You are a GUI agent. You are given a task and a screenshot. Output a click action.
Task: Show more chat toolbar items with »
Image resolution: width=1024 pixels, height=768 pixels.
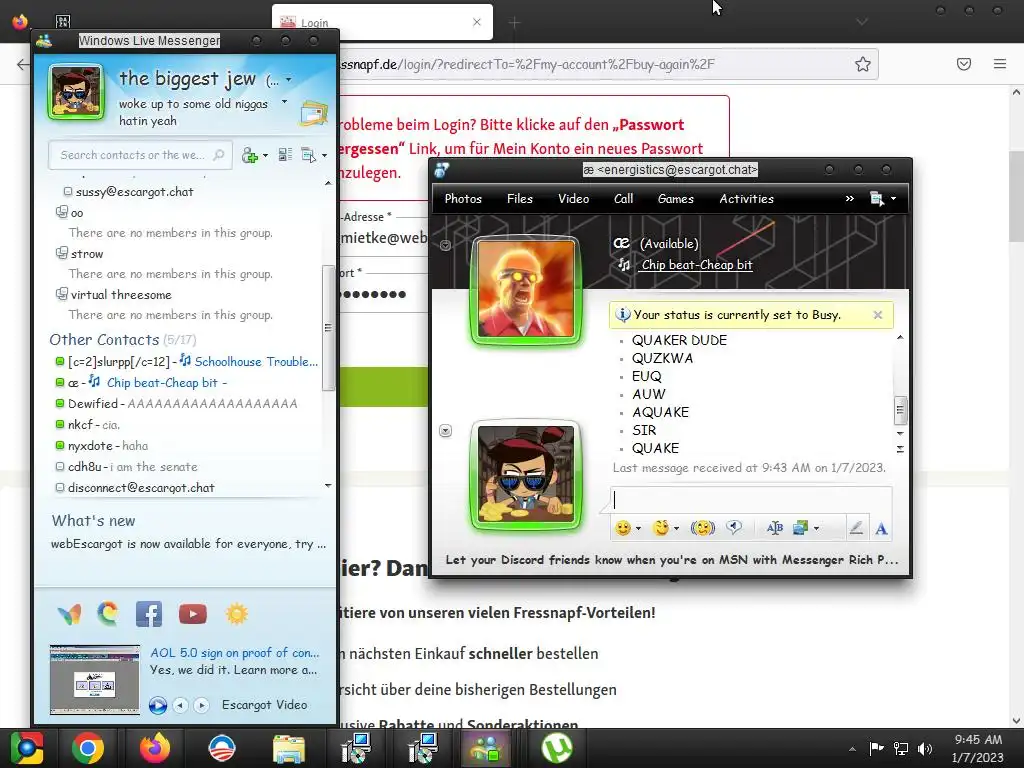click(850, 199)
